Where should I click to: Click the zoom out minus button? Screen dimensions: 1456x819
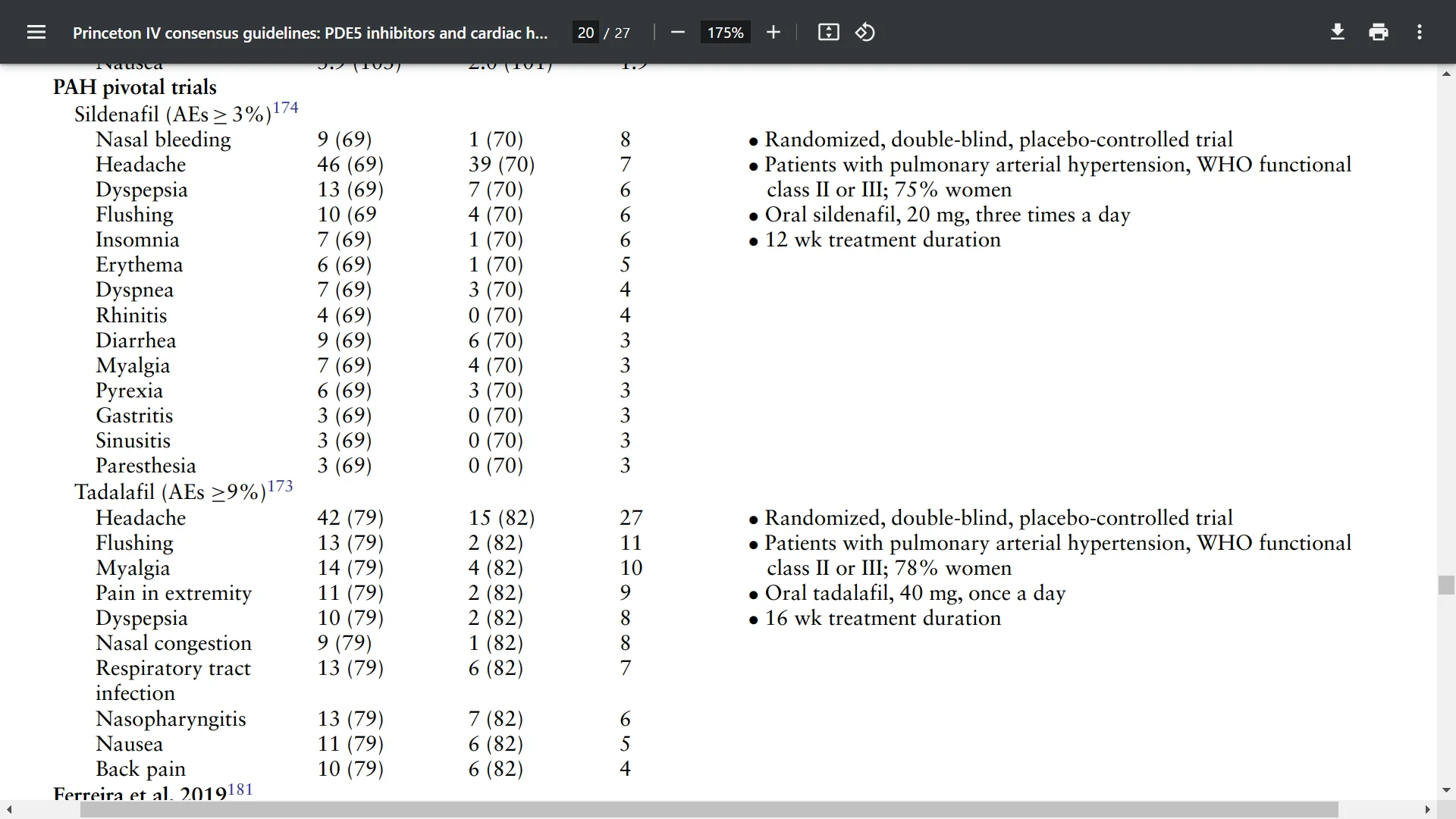click(678, 32)
